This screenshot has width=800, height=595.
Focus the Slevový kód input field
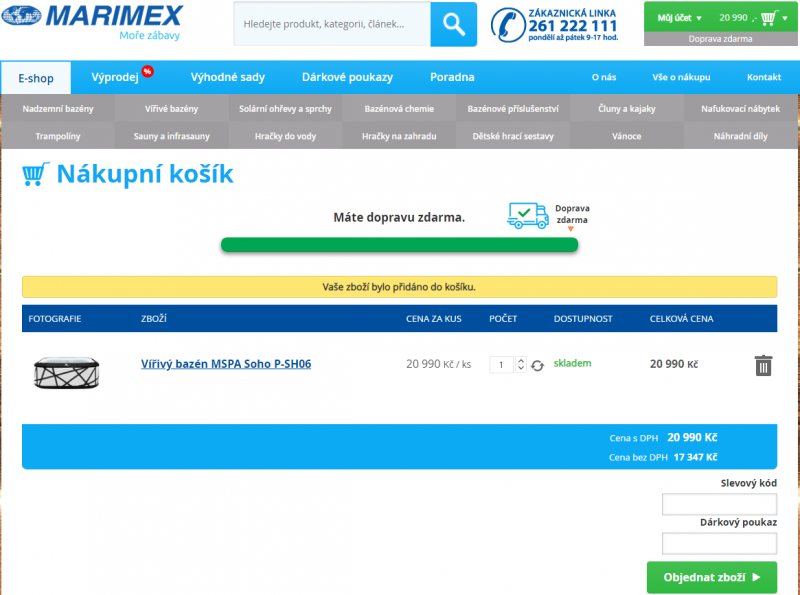point(719,504)
